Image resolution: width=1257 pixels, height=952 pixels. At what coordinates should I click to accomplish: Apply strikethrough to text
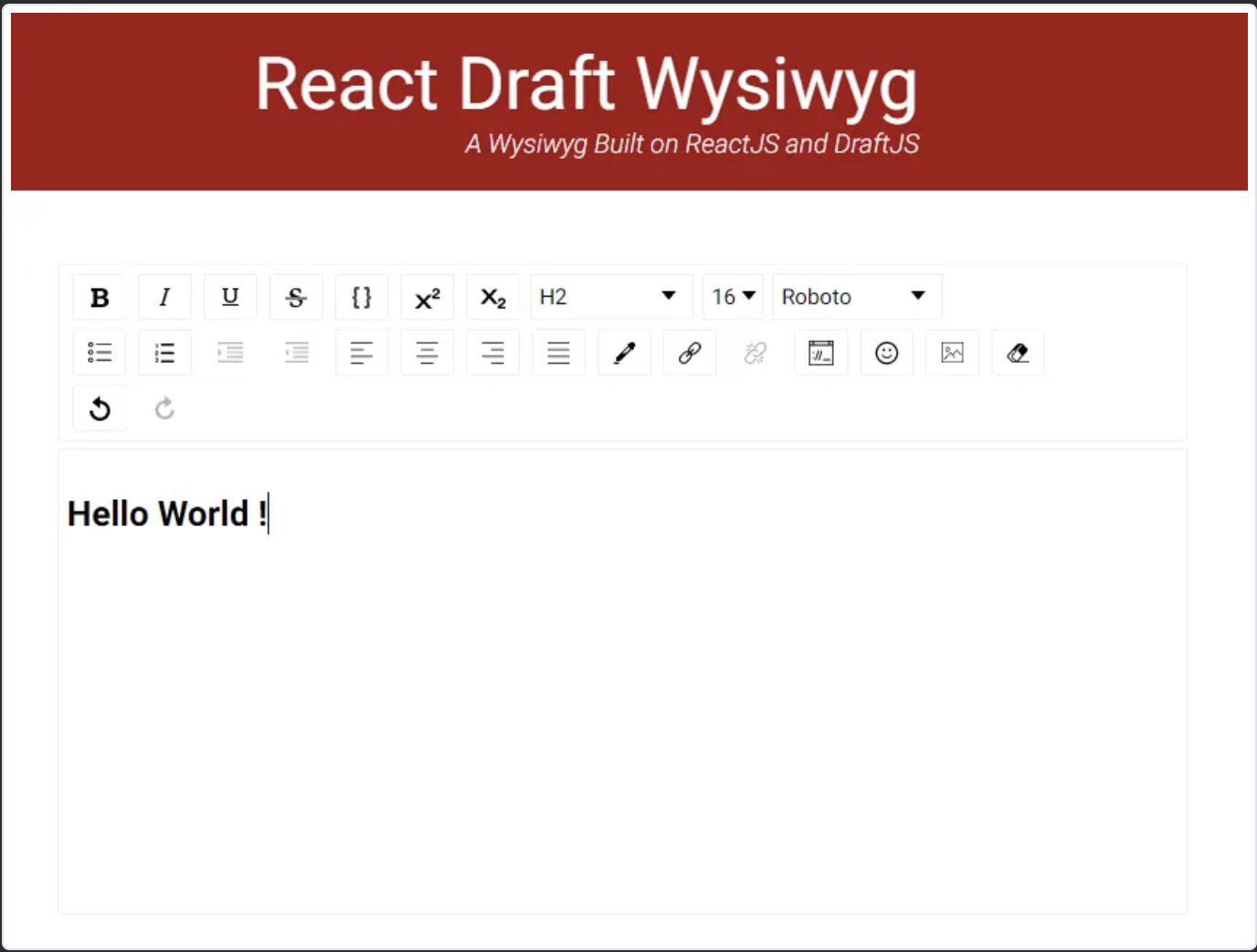coord(296,297)
